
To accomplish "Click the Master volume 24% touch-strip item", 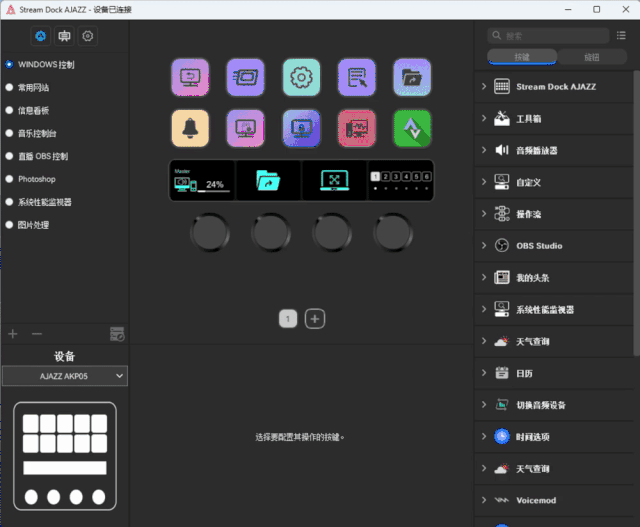I will (202, 180).
